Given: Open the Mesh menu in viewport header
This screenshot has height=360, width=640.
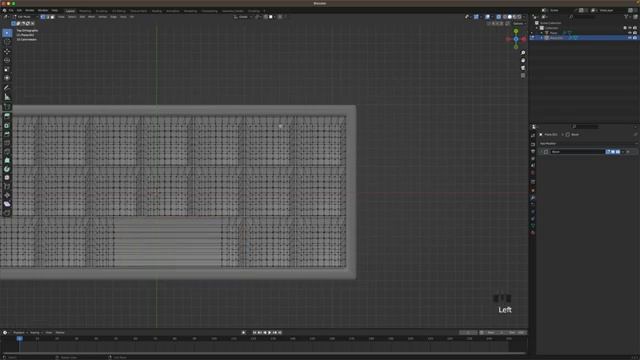Looking at the screenshot, I should point(91,17).
